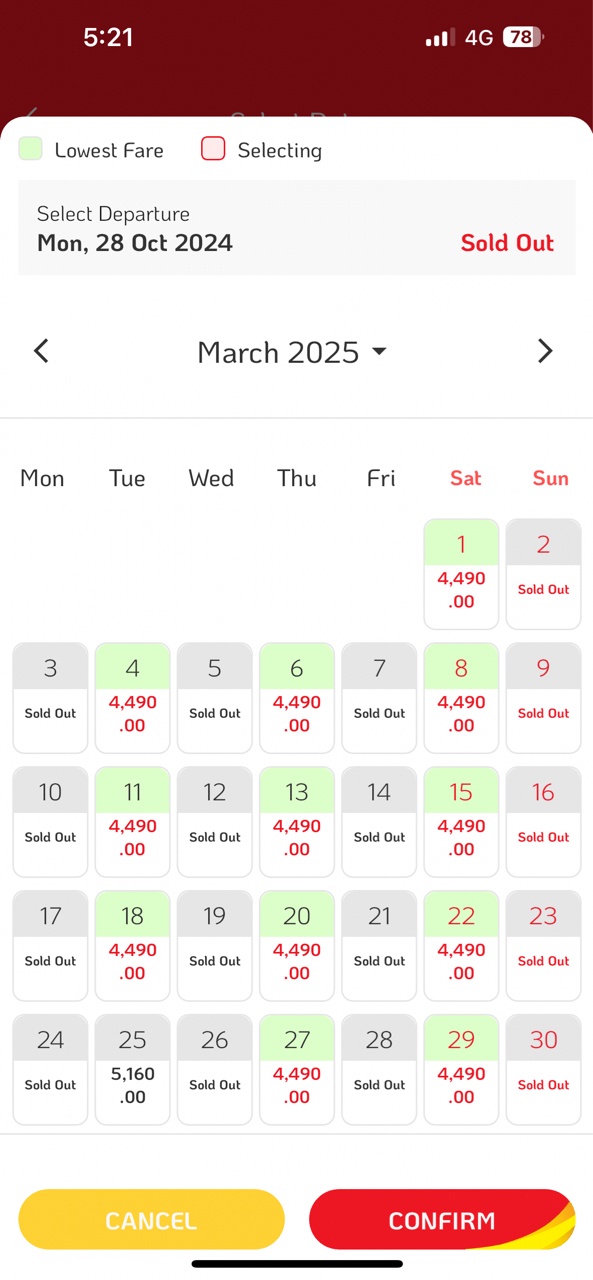Choose Tuesday March 18 fare cell
This screenshot has height=1280, width=593.
pos(132,946)
